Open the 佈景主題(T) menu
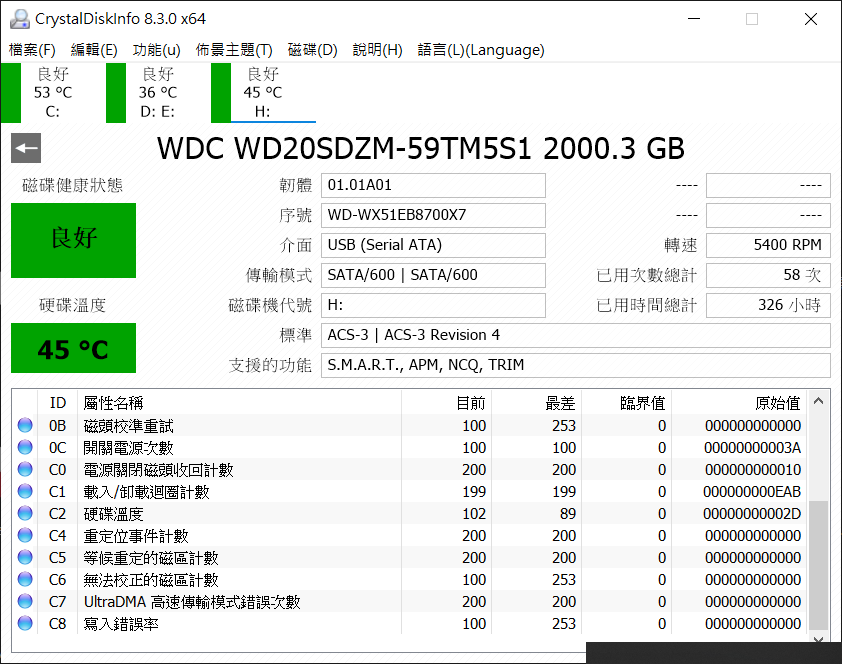This screenshot has width=842, height=664. pos(234,50)
